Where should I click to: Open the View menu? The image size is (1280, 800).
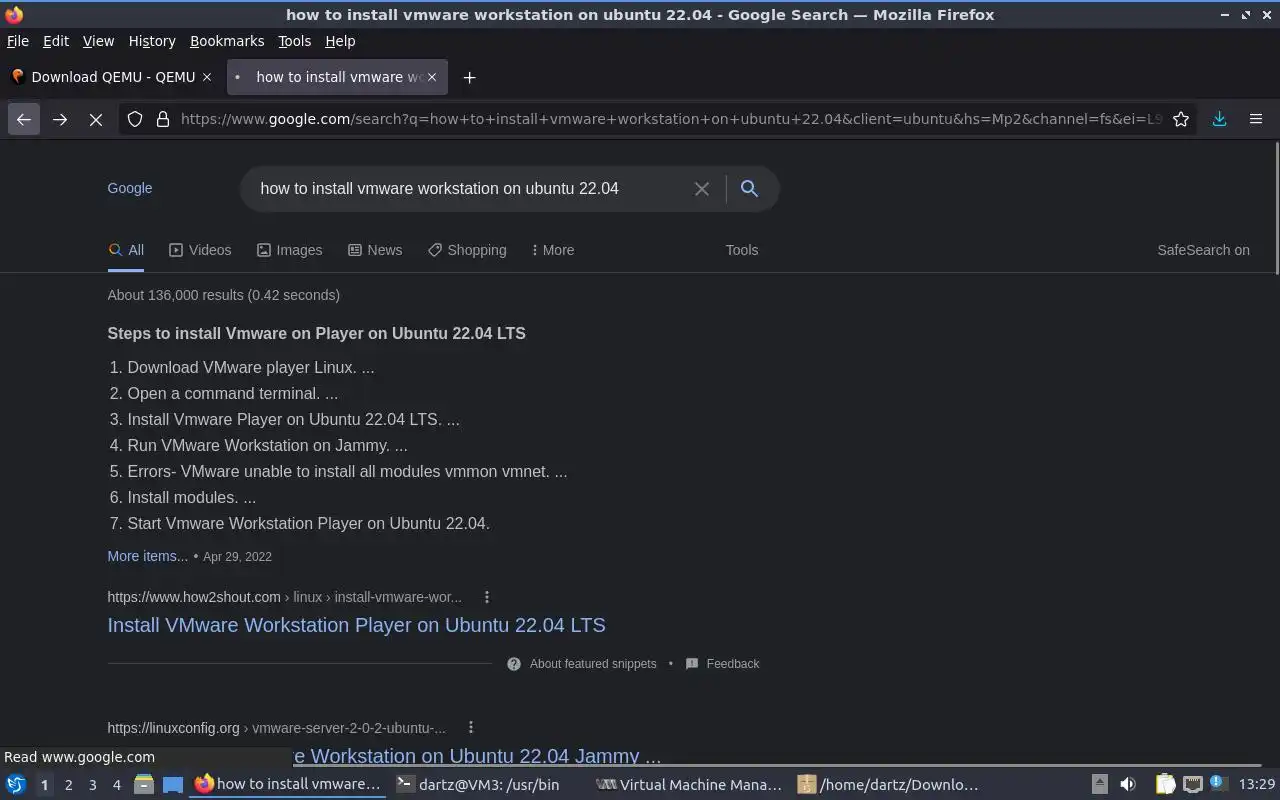(98, 41)
